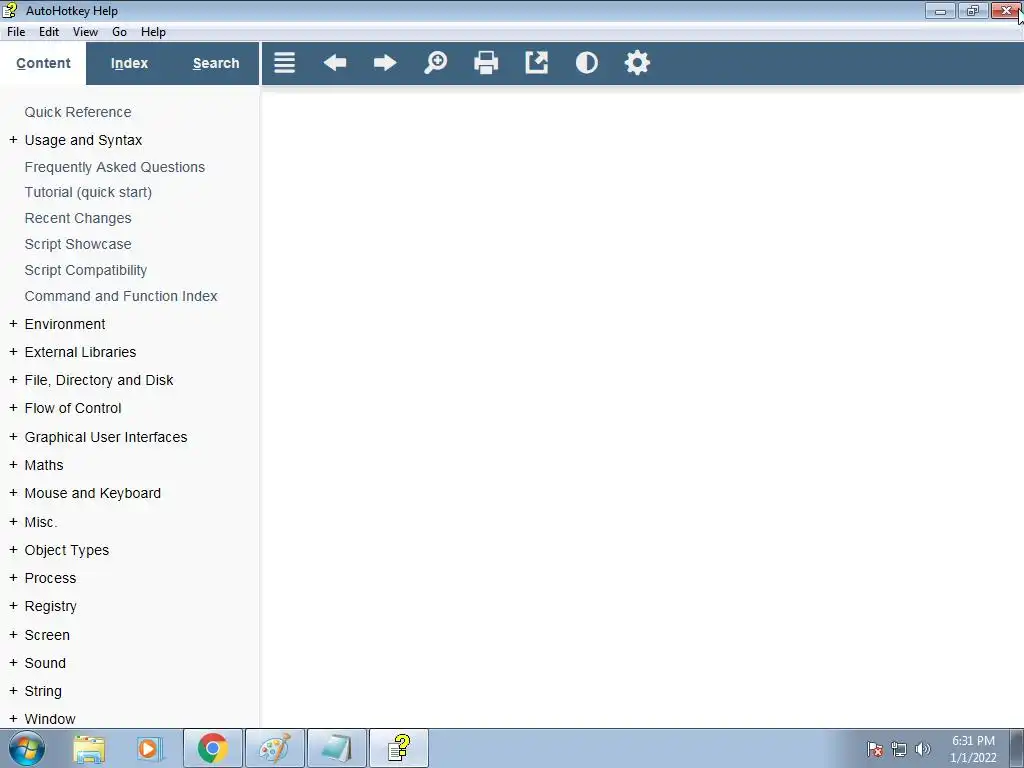
Task: Open page in browser via external-link icon
Action: (x=537, y=63)
